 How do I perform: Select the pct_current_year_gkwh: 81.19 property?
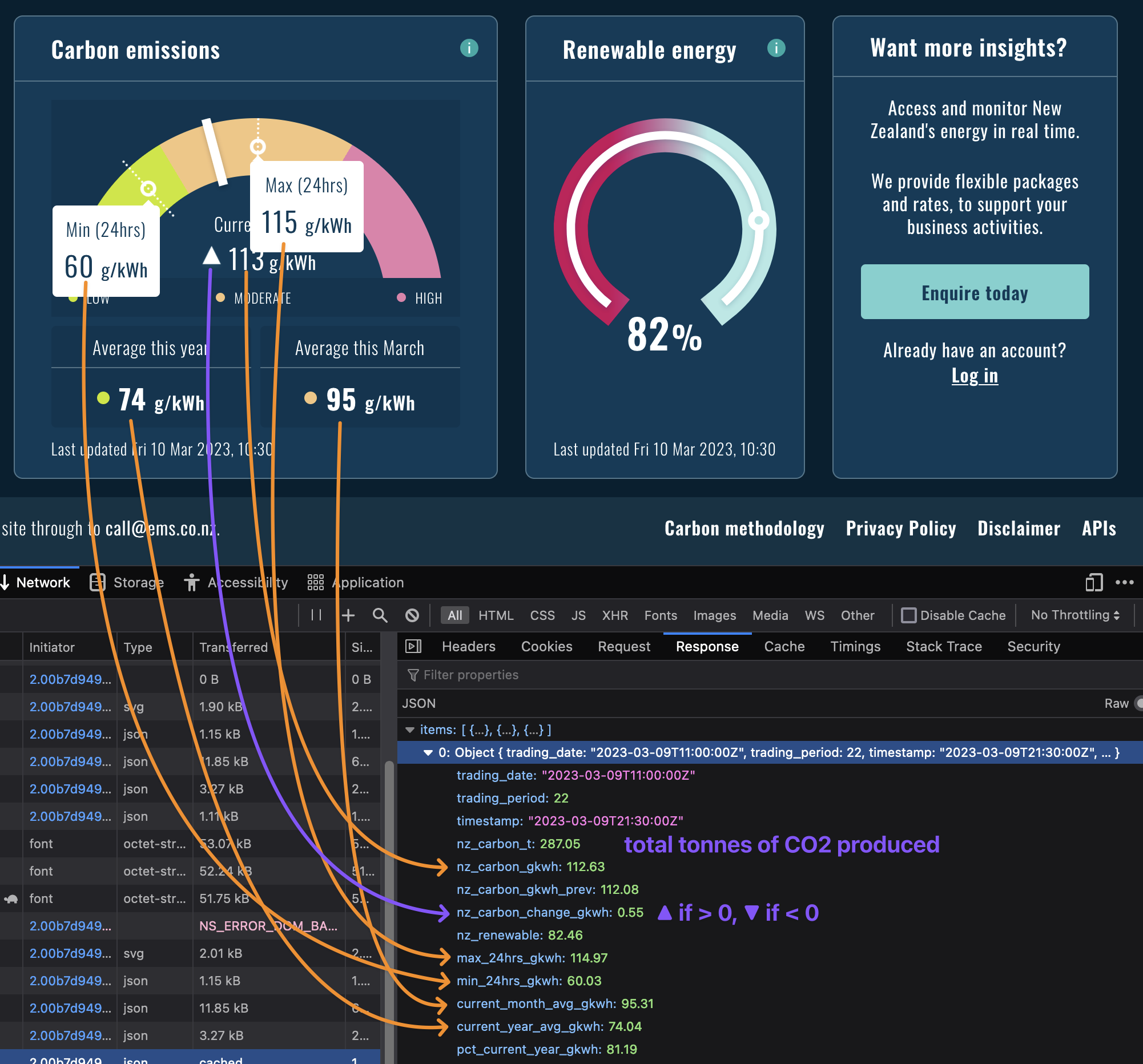coord(547,1050)
